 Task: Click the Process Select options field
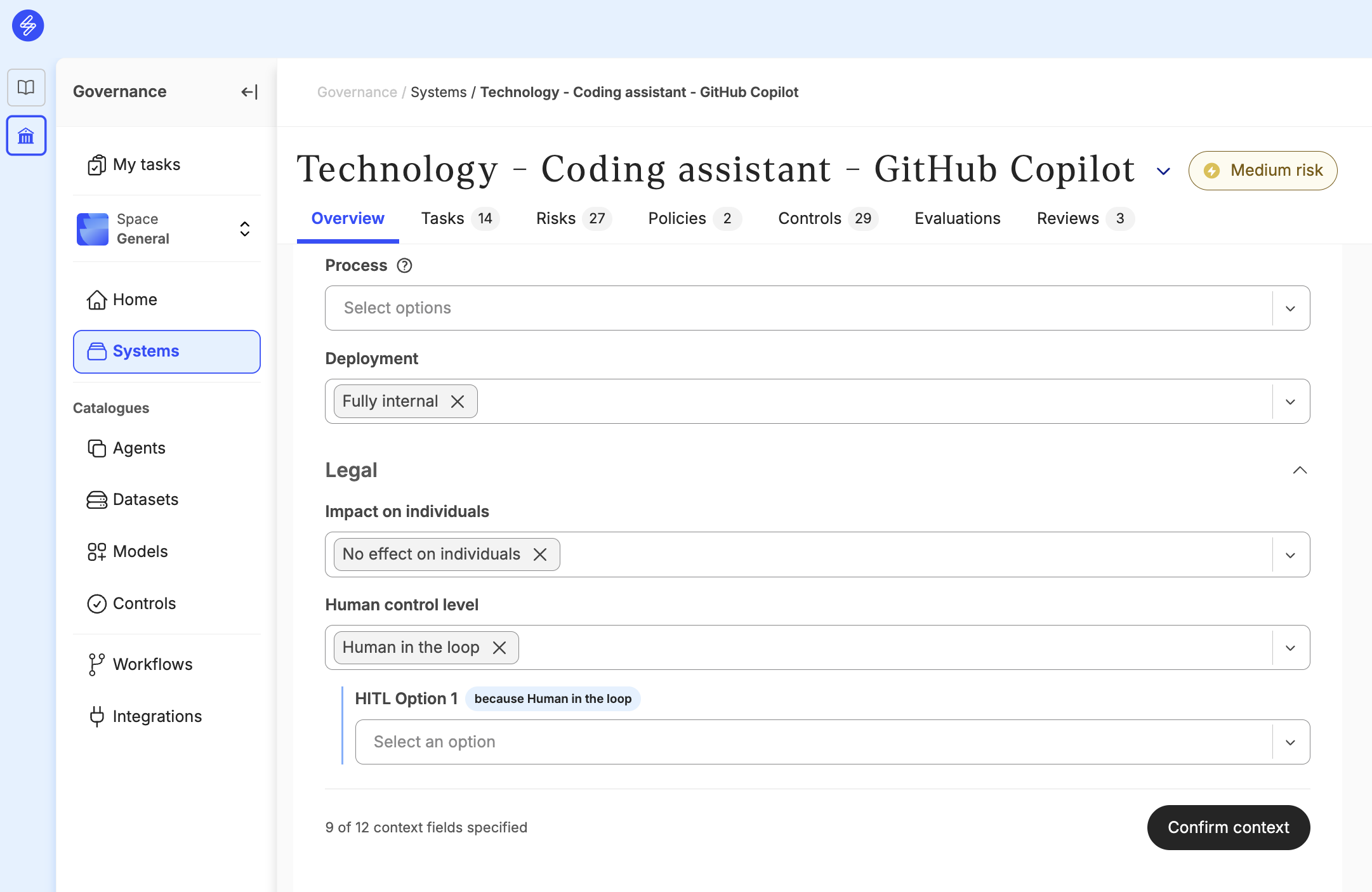pos(817,308)
